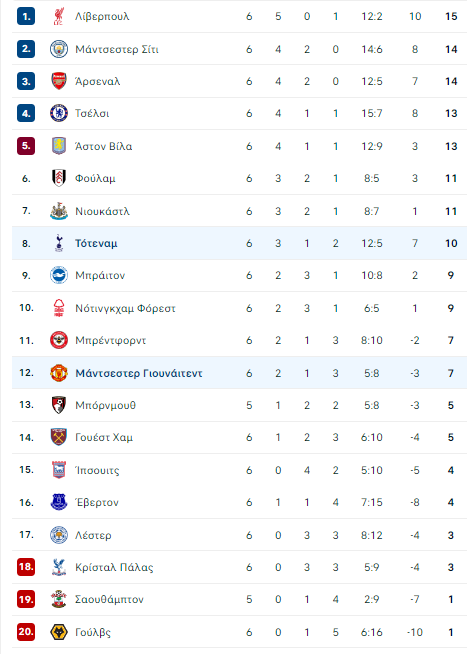
Task: Click the Manchester City club crest
Action: [x=59, y=49]
